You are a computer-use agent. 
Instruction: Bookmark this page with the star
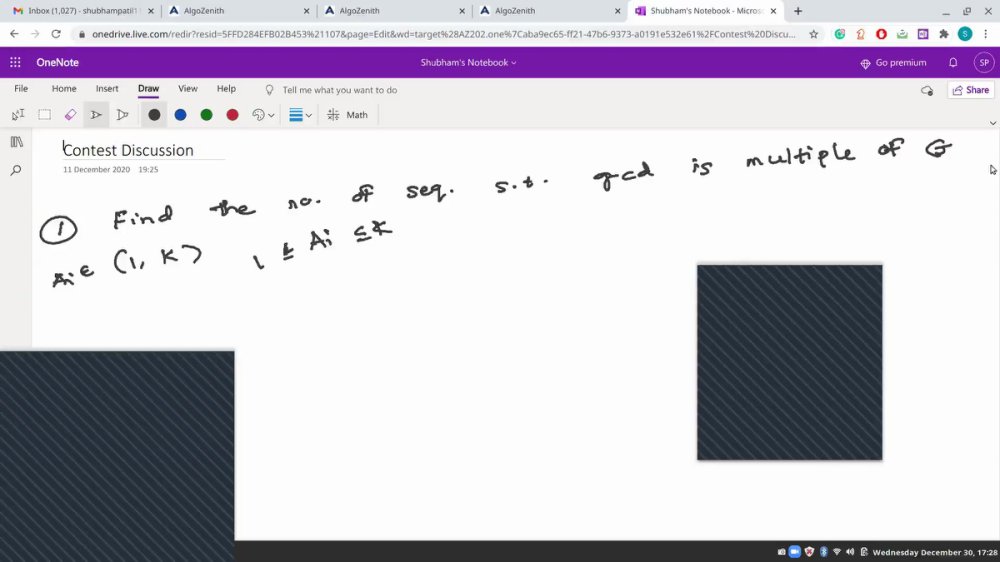[814, 34]
